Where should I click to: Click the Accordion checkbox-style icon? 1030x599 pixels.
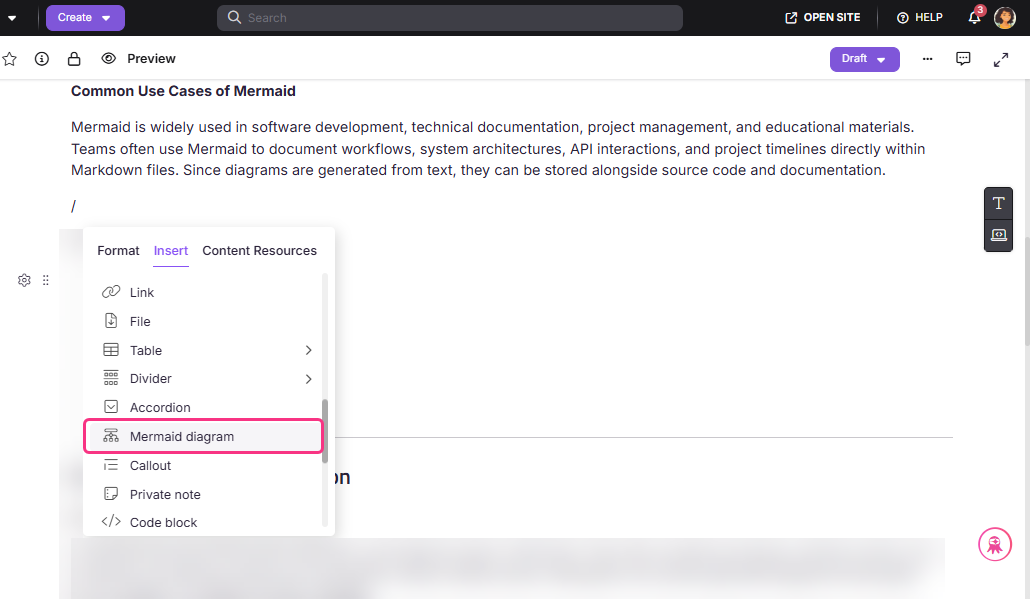[111, 407]
